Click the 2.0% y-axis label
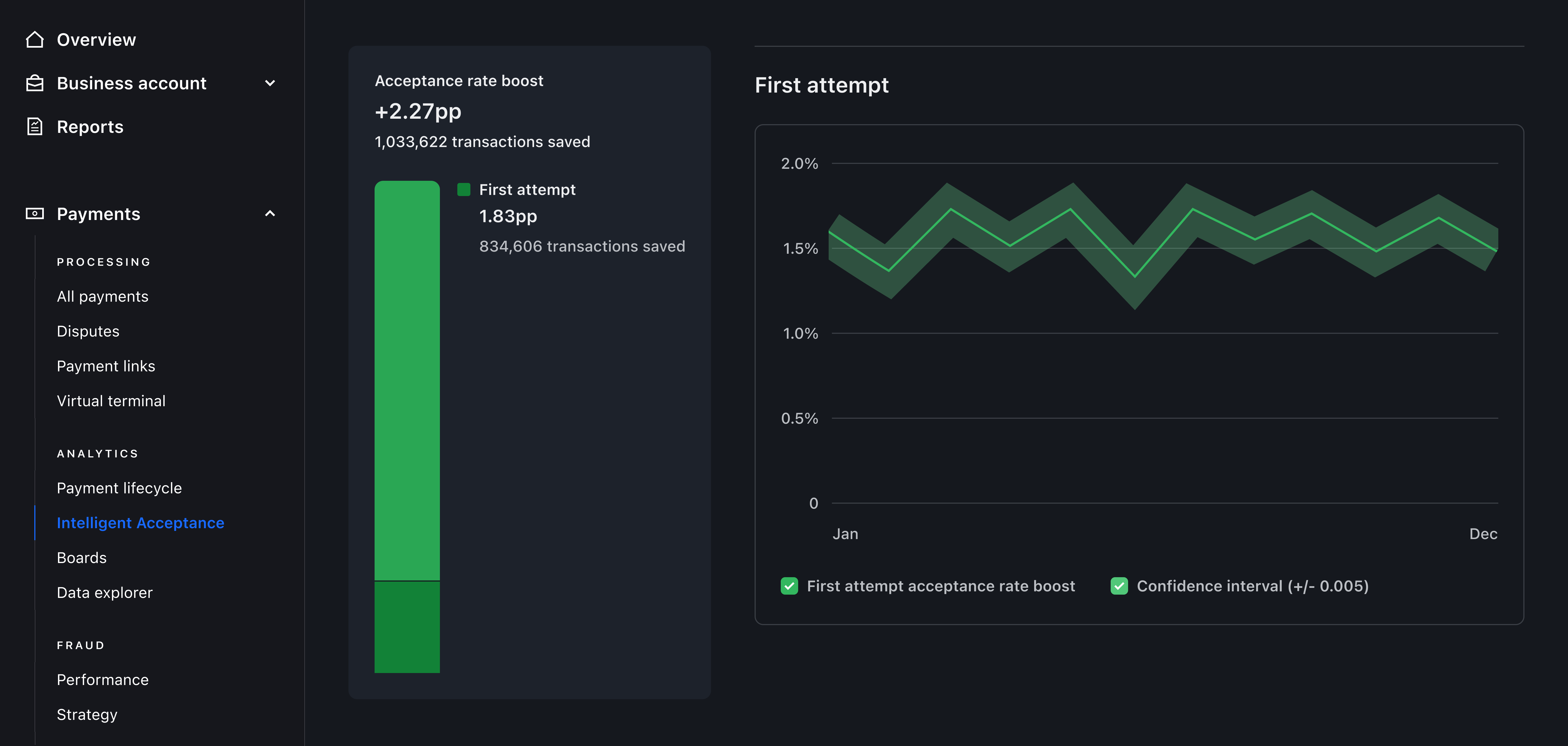Screen dimensions: 1568x746 click(800, 164)
